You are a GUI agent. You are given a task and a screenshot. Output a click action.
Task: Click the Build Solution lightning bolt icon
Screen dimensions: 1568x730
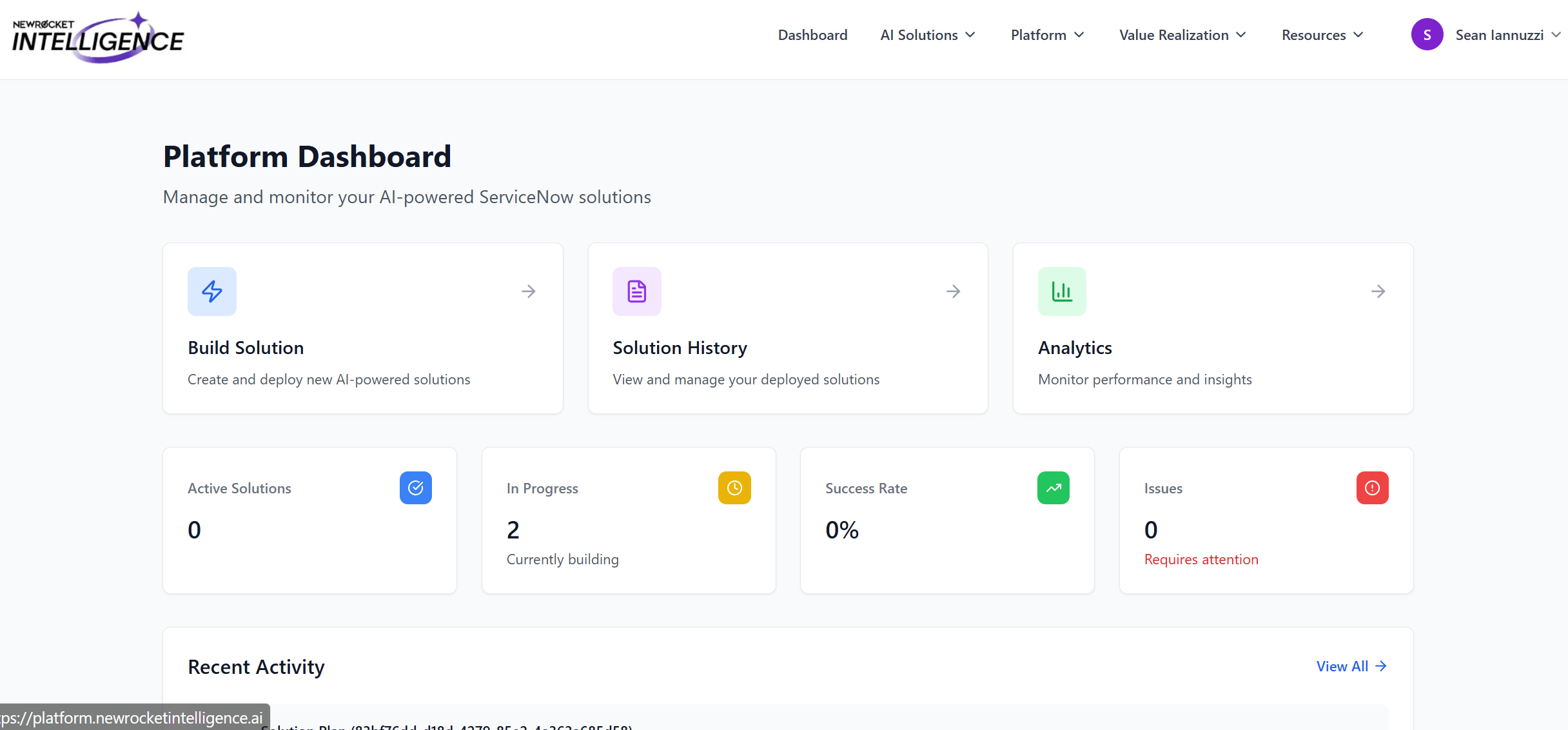click(212, 291)
